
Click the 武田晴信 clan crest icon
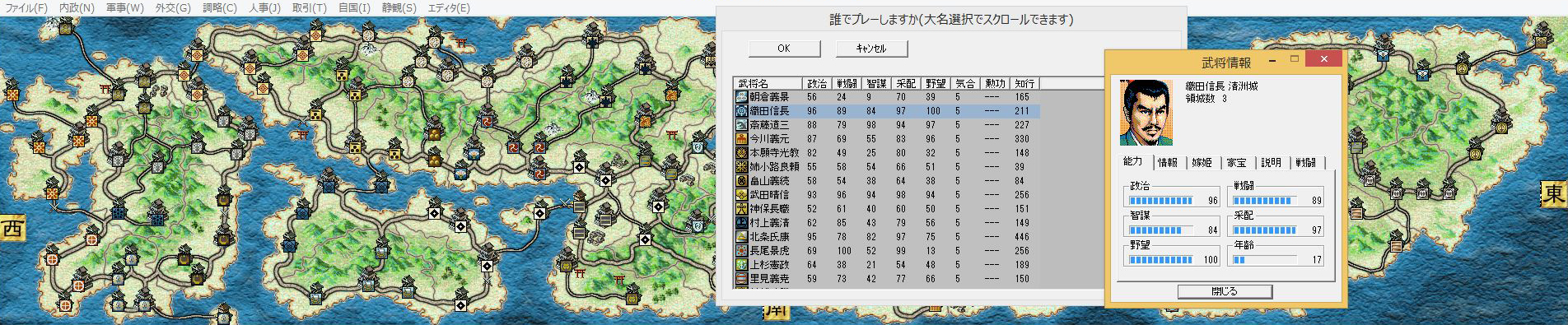click(x=741, y=195)
